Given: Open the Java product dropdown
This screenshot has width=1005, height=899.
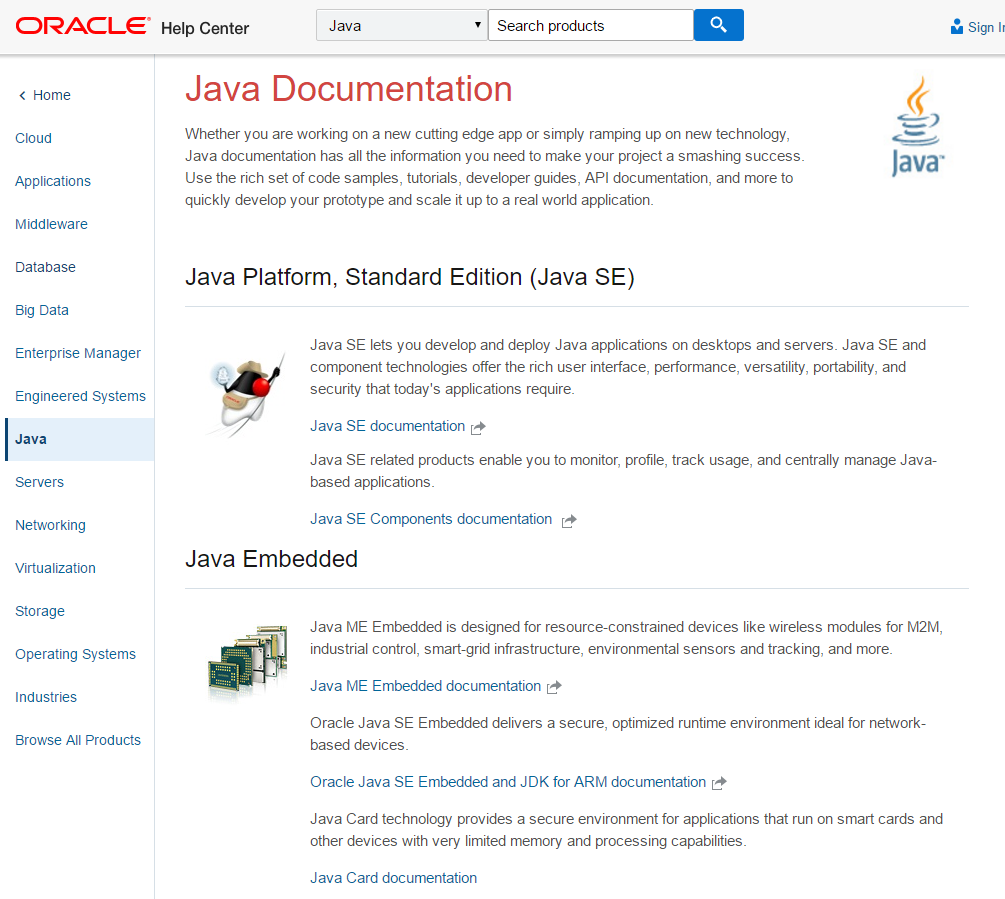Looking at the screenshot, I should pyautogui.click(x=402, y=26).
